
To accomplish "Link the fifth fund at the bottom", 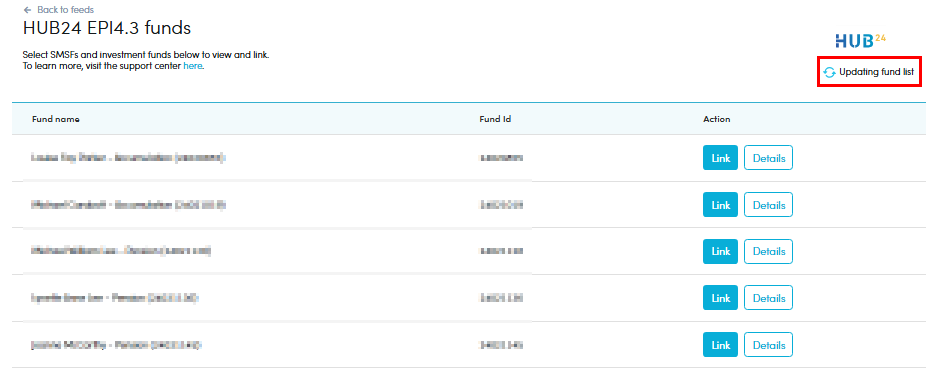I will 720,345.
